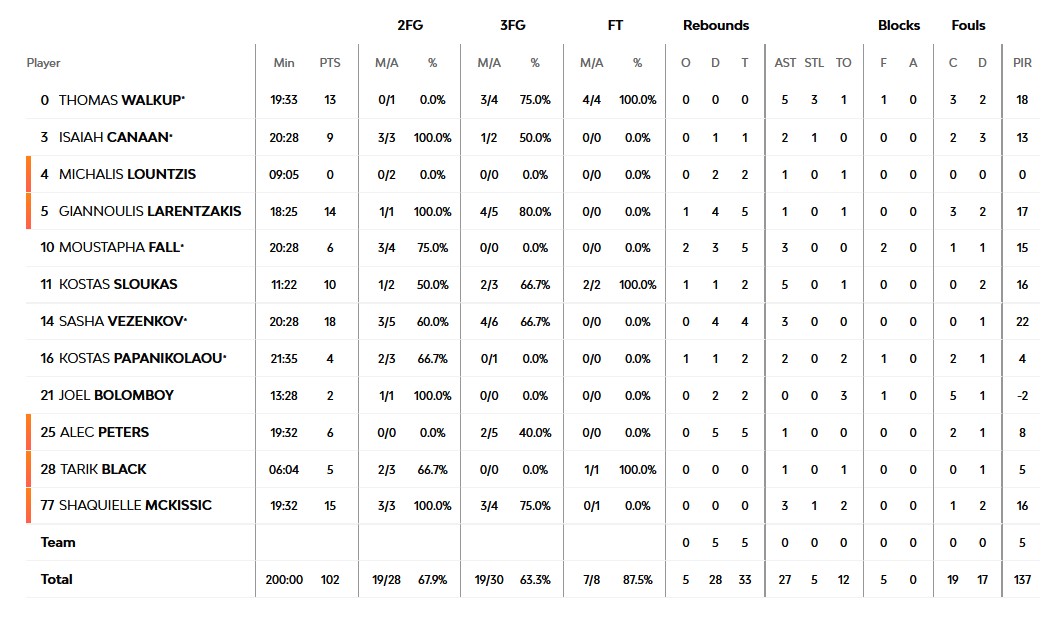Open Thomas Walkup's player profile link
Viewport: 1061px width, 622px height.
coord(121,100)
